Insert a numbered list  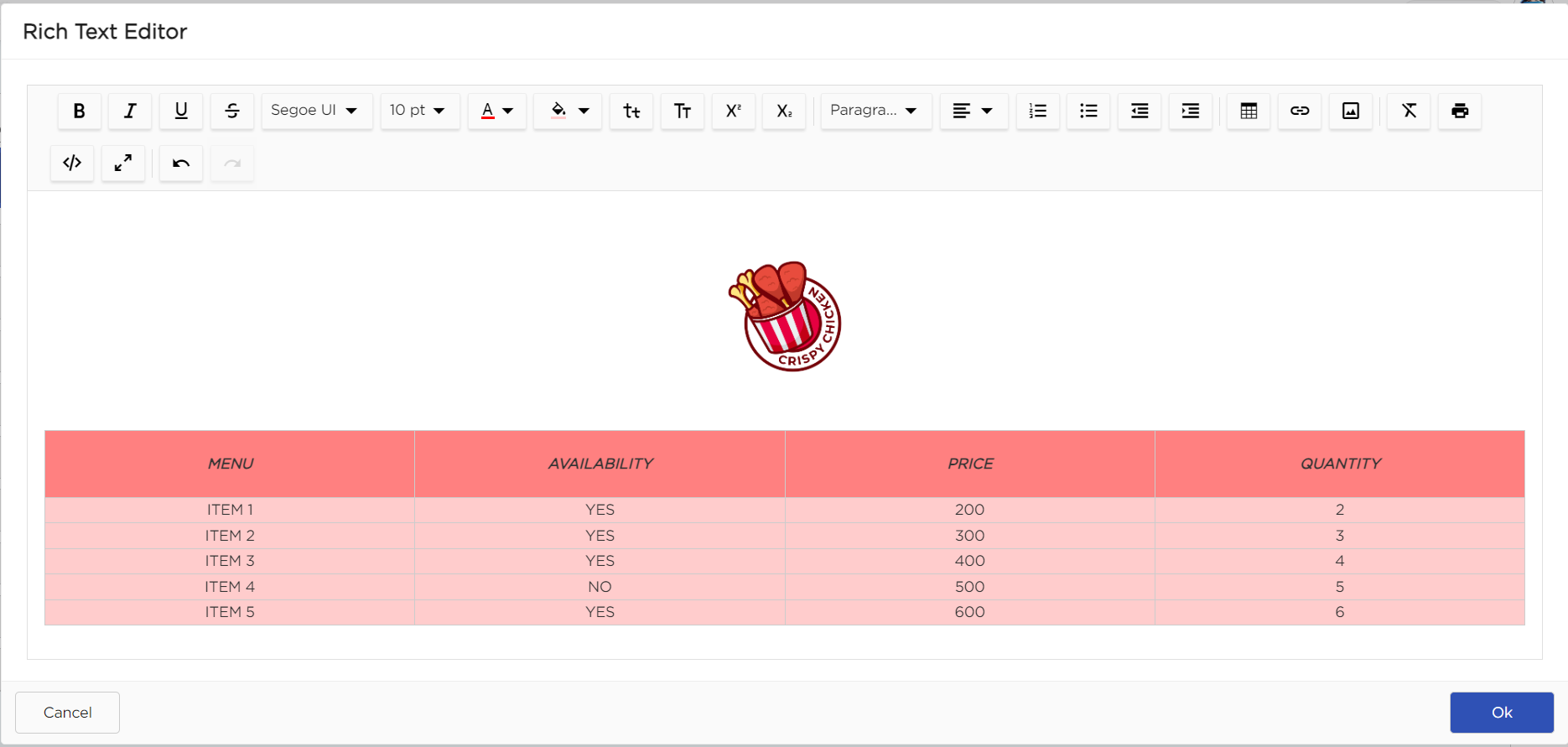1038,111
